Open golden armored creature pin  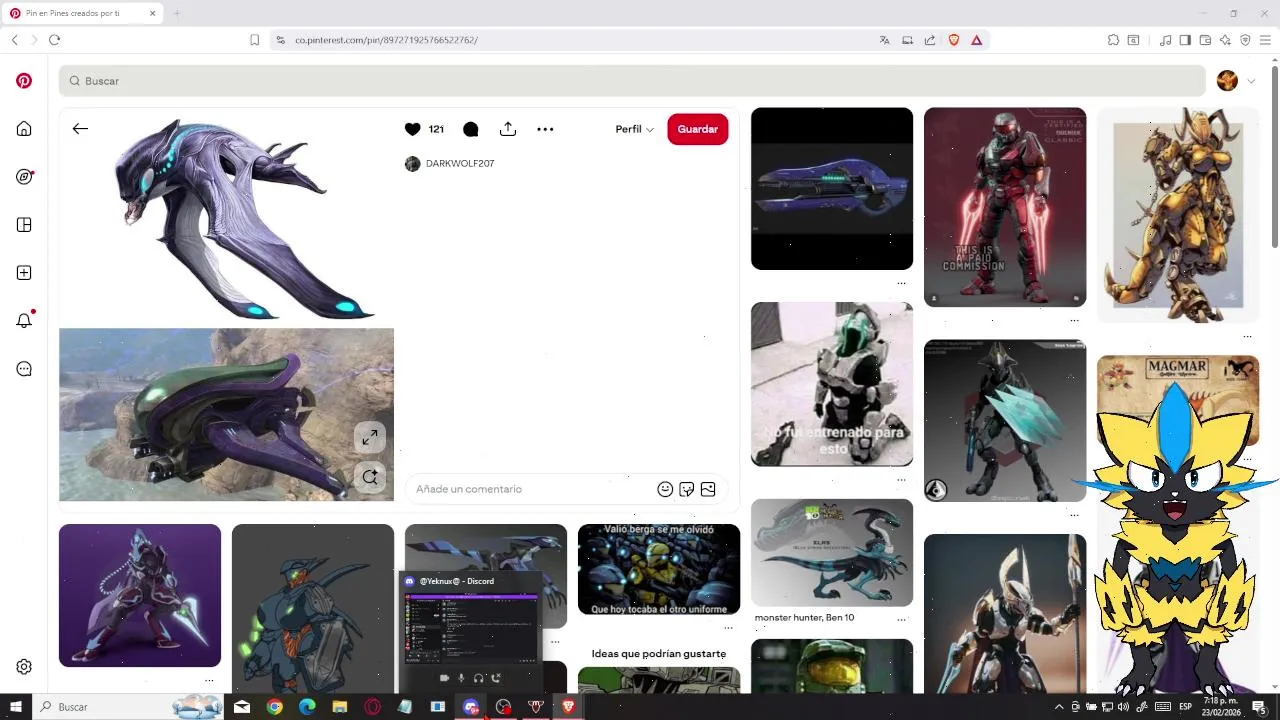[x=1178, y=215]
